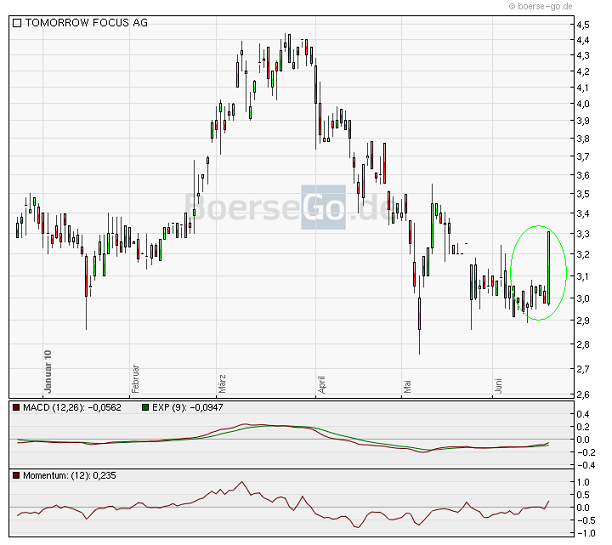612x545 pixels.
Task: Click the April axis label
Action: tap(322, 385)
